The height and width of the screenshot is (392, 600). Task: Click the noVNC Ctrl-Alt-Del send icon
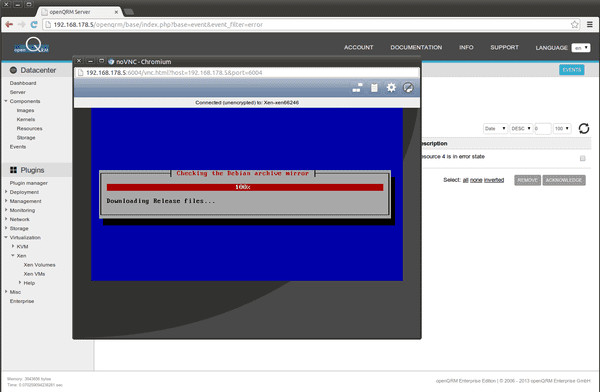[x=357, y=88]
